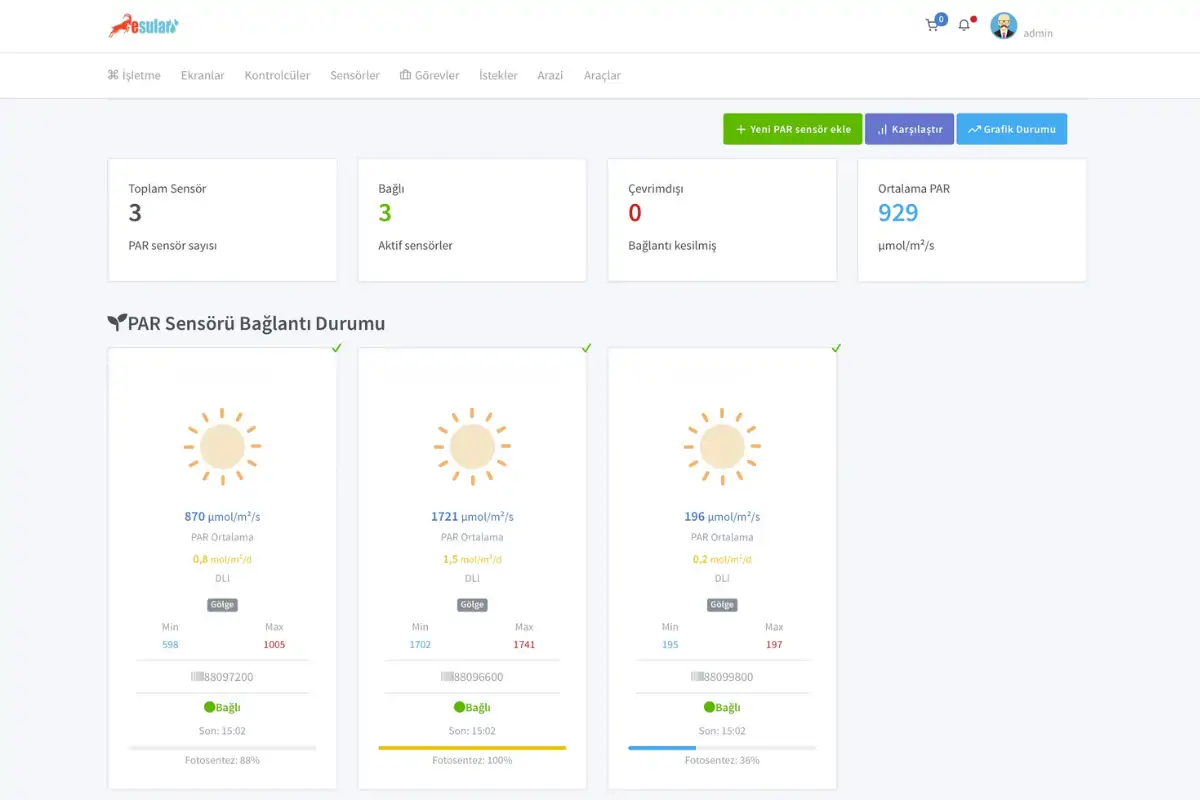Click green checkmark on first sensor card

pyautogui.click(x=337, y=348)
